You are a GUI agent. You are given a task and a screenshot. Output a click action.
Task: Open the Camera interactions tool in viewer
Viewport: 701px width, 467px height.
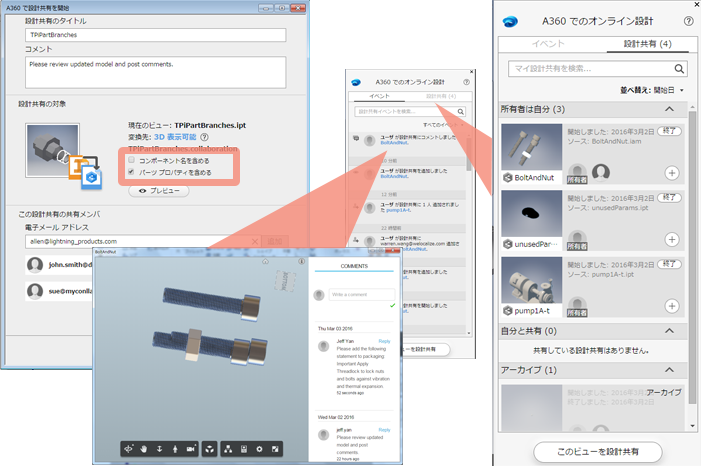click(x=190, y=449)
